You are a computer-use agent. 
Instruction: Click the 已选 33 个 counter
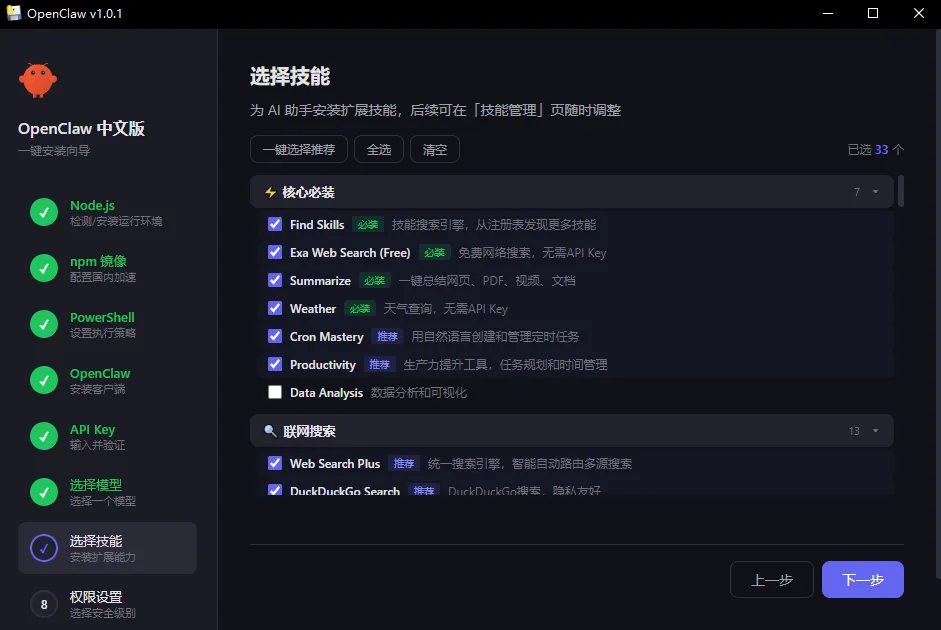(x=876, y=149)
